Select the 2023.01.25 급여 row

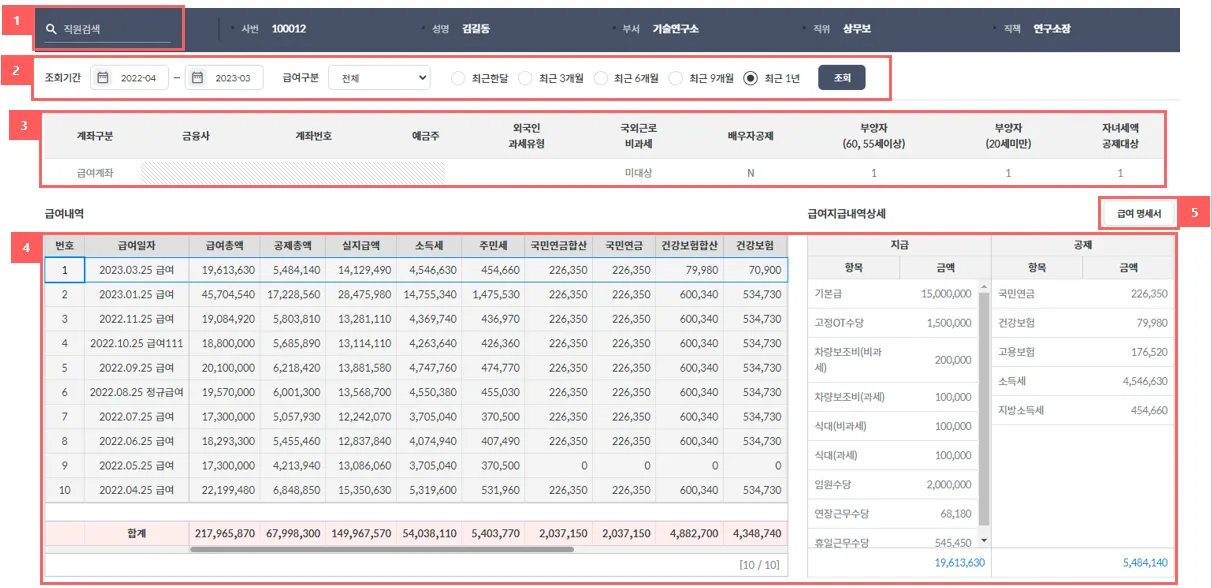[415, 295]
